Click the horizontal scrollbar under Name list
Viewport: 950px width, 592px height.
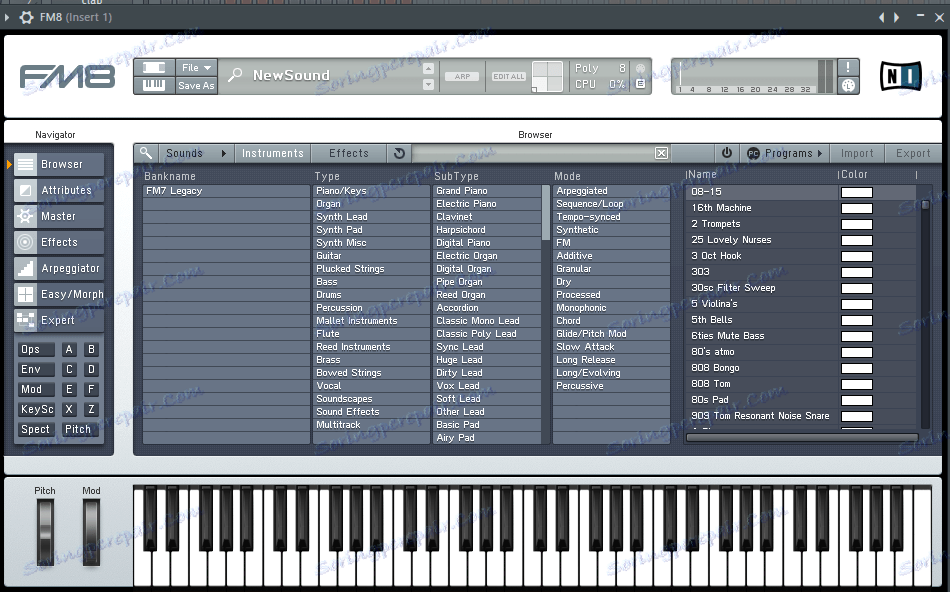[x=802, y=437]
